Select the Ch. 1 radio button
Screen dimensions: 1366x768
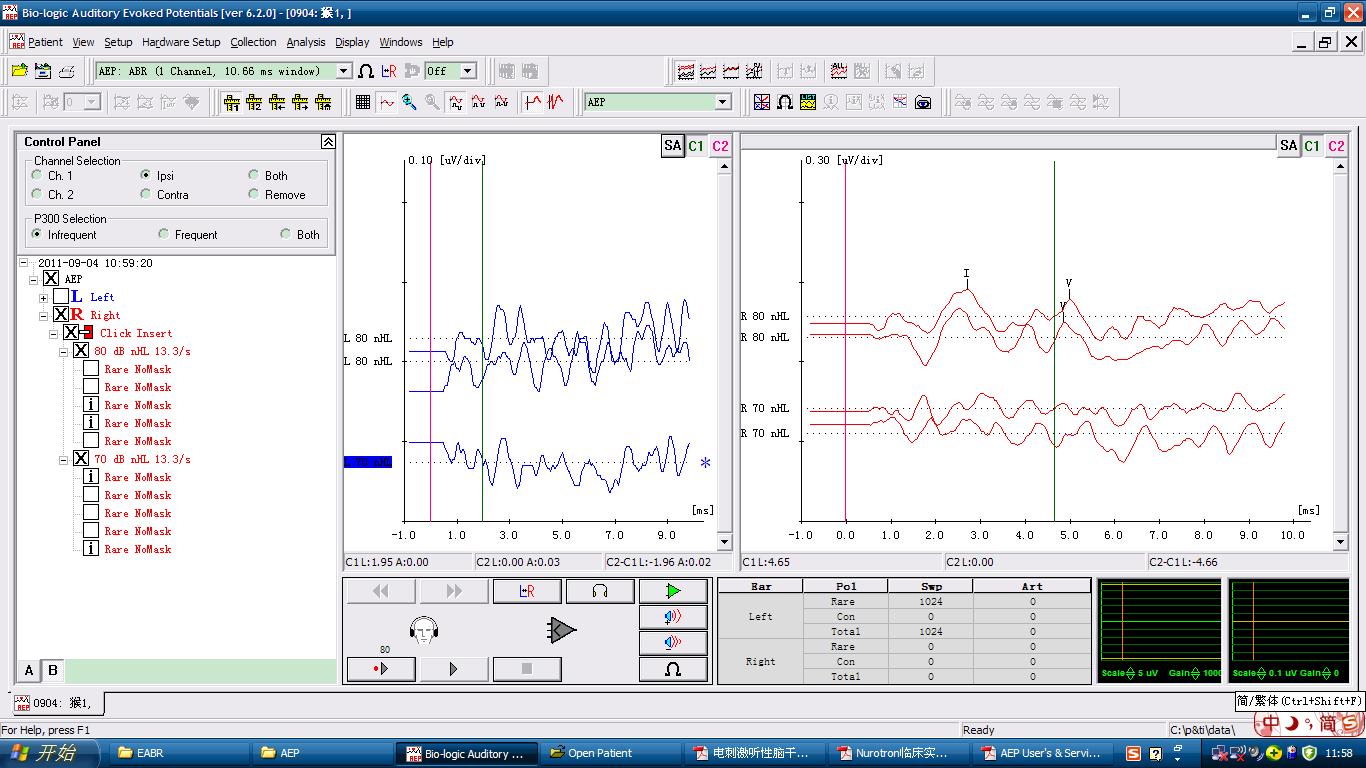click(38, 176)
